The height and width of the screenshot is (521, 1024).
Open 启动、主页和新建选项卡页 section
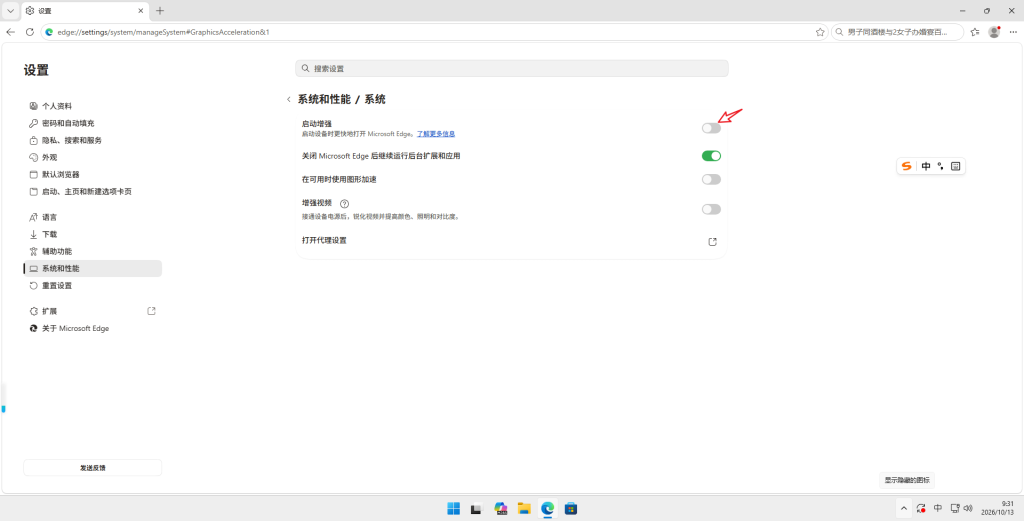point(93,191)
